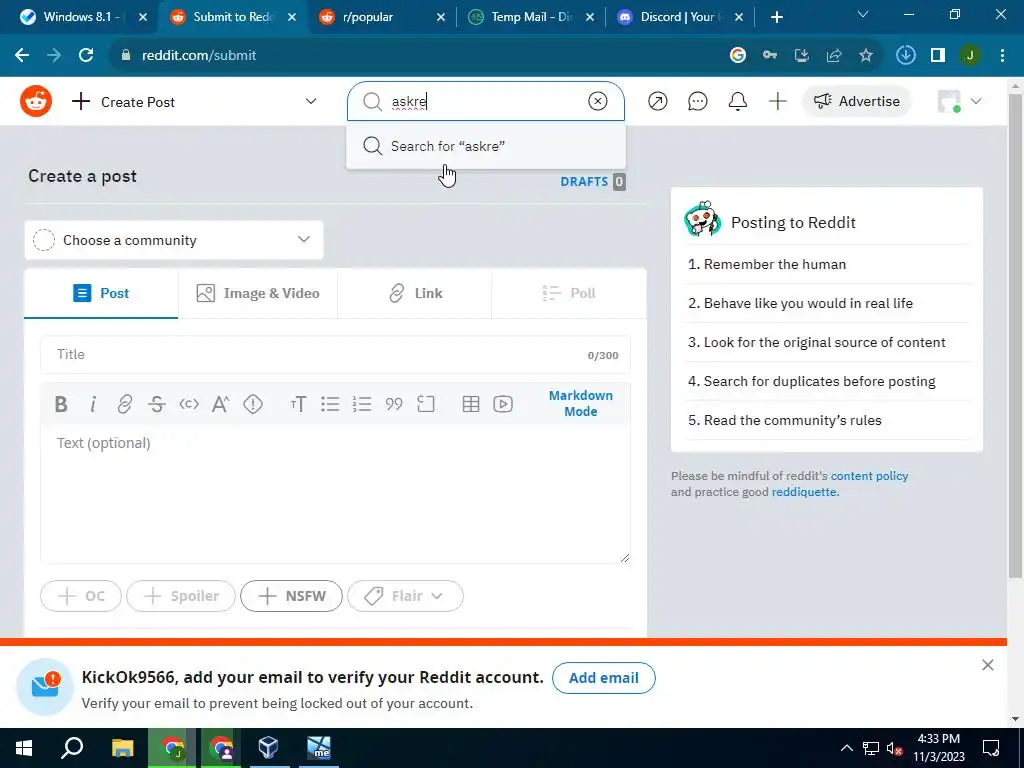Switch to the Poll tab
This screenshot has width=1024, height=768.
tap(569, 293)
